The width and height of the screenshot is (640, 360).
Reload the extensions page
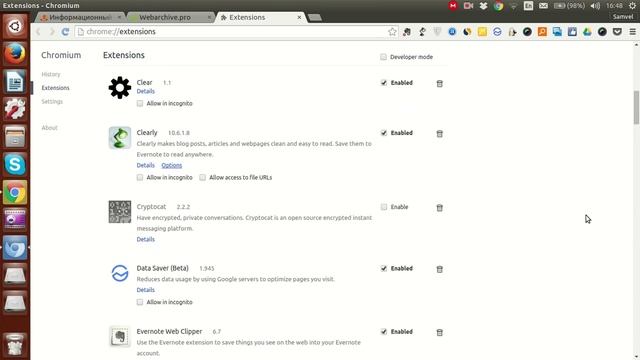[x=65, y=31]
